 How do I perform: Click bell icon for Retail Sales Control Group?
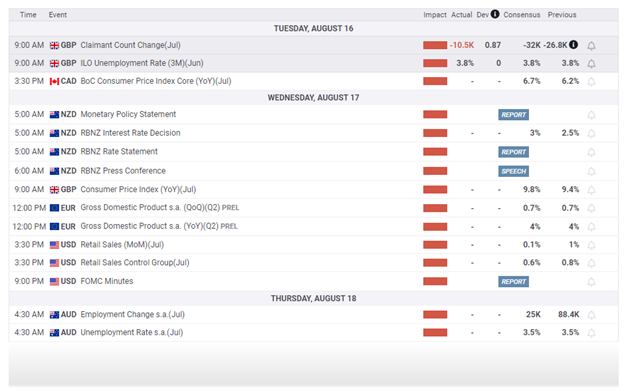(591, 263)
